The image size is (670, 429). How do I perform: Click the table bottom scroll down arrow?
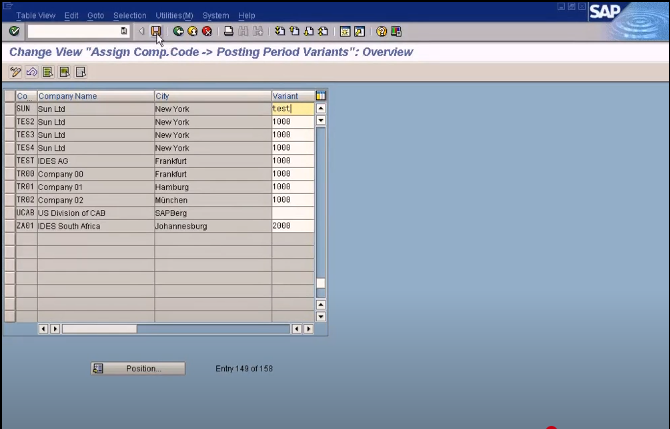(320, 317)
